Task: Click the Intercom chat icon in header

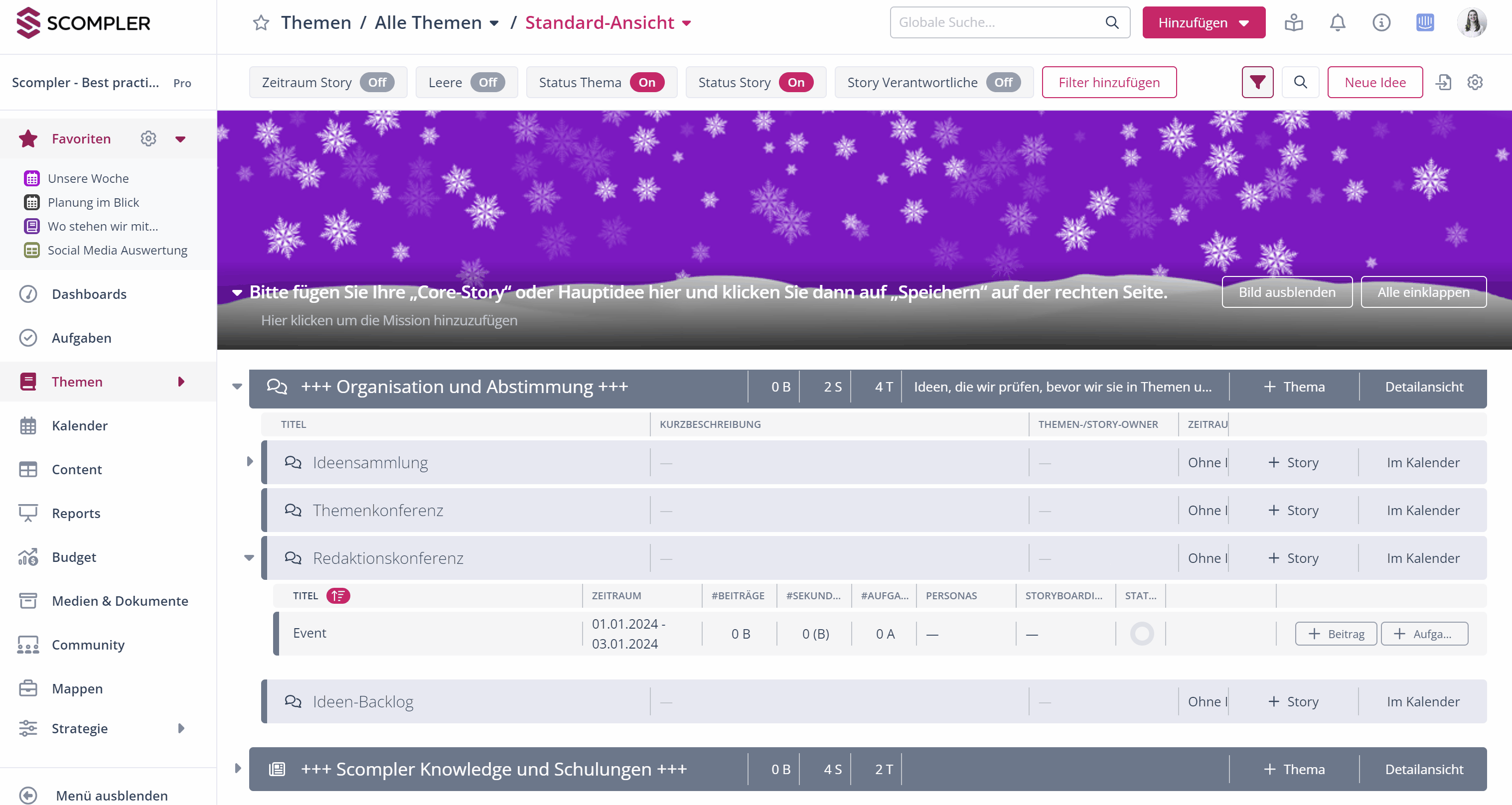Action: (1425, 23)
